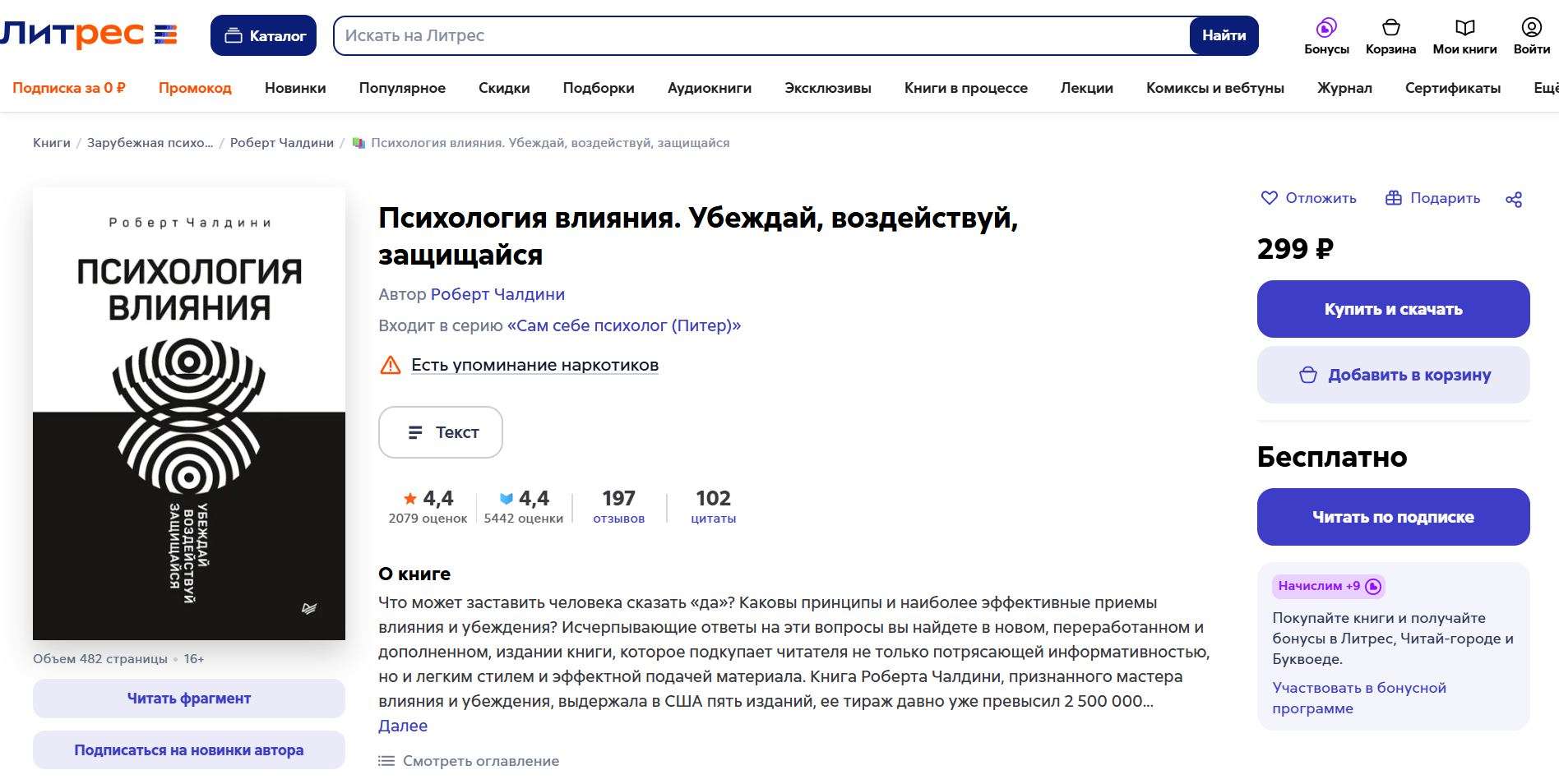
Task: Click the share icon near Подарить
Action: pyautogui.click(x=1514, y=199)
